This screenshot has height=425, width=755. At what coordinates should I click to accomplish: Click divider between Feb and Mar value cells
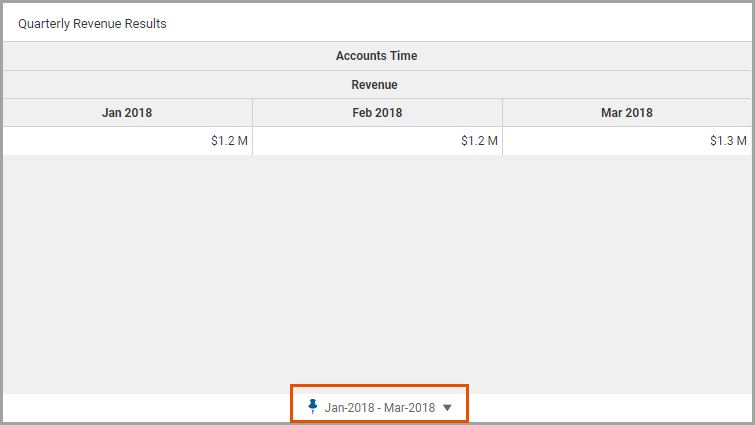(503, 141)
